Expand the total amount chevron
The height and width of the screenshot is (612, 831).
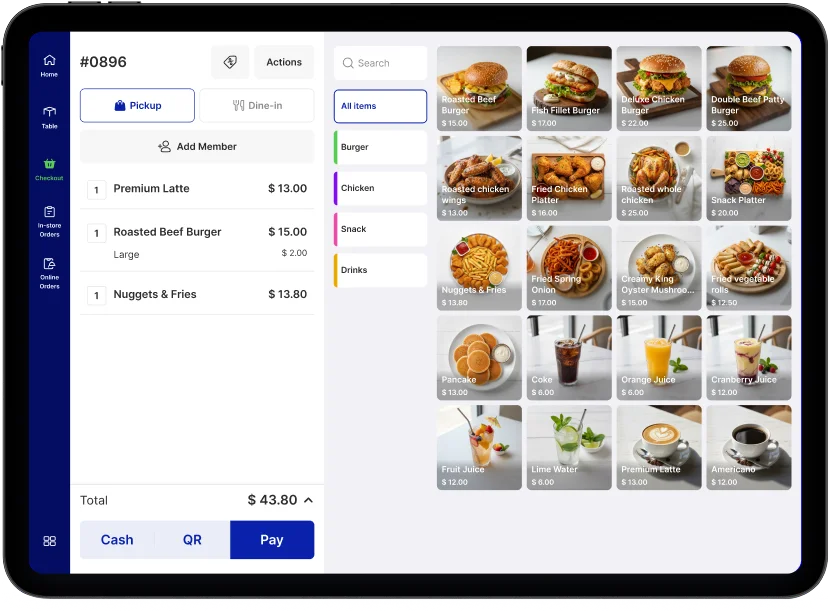(x=309, y=500)
